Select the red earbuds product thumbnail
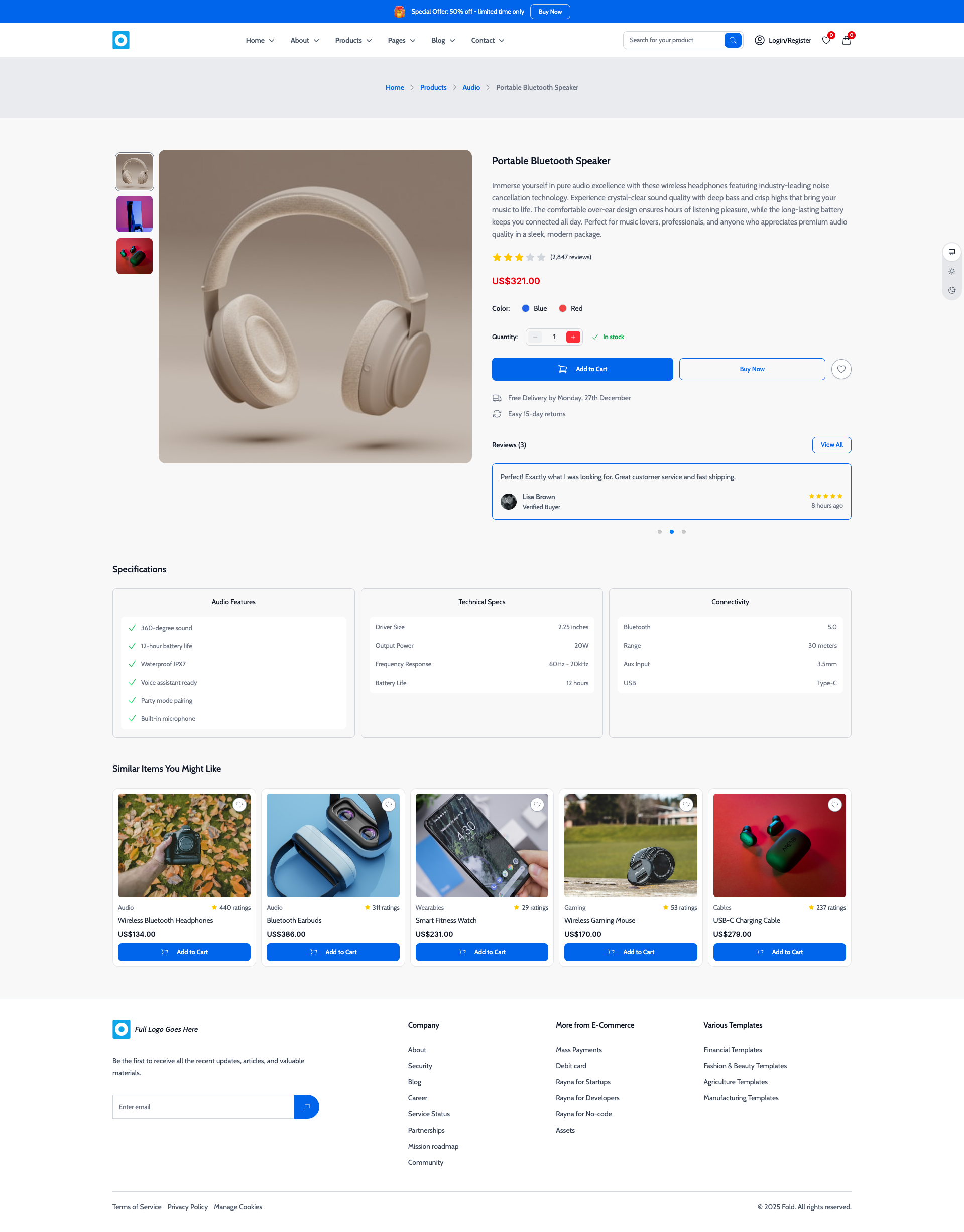 pyautogui.click(x=135, y=256)
